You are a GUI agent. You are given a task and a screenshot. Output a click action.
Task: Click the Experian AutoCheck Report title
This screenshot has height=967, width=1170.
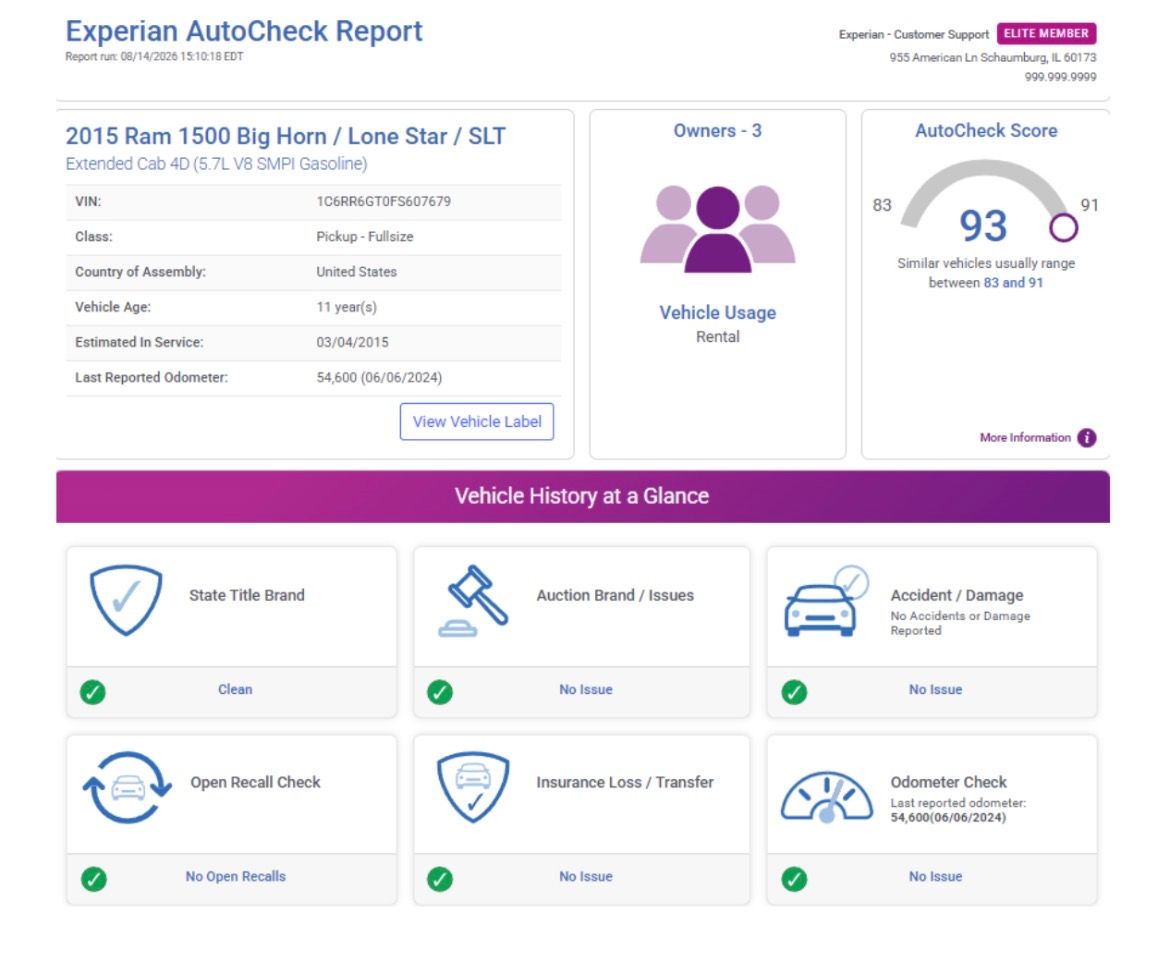coord(244,31)
